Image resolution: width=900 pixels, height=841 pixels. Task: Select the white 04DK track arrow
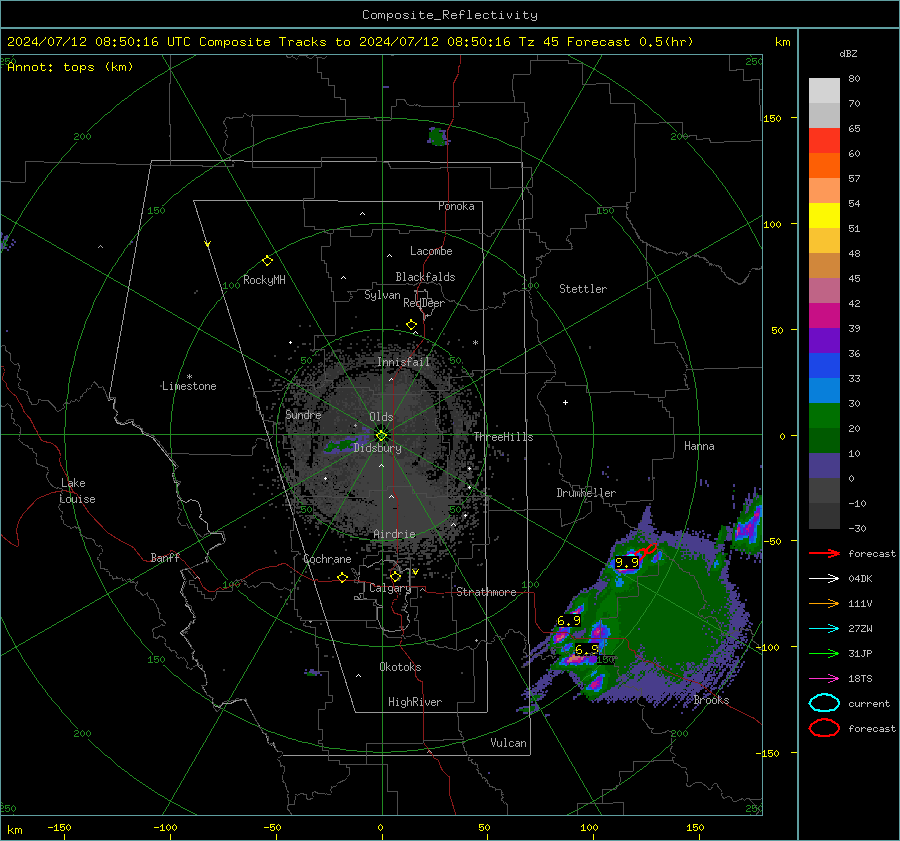824,578
